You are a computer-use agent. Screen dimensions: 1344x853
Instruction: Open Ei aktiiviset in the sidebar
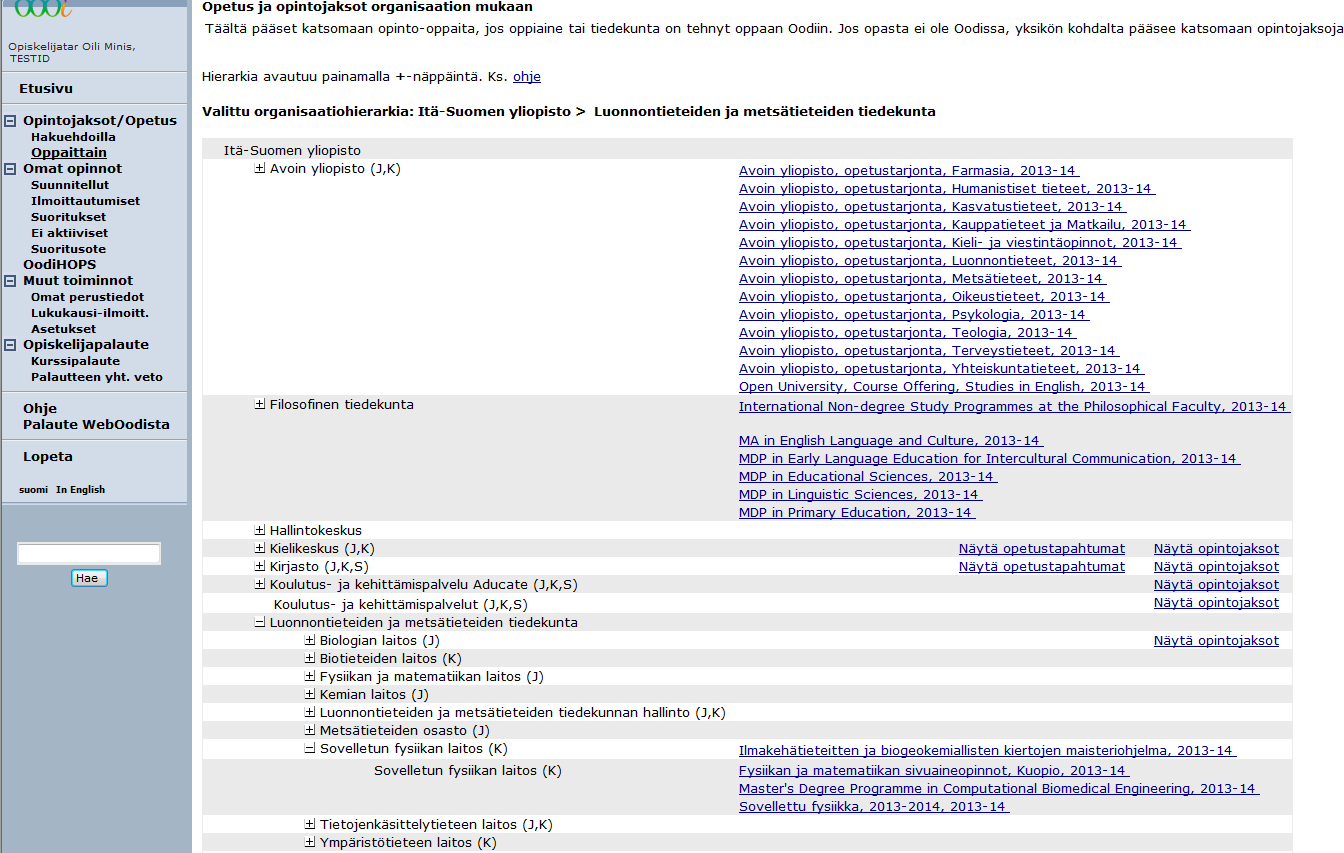[x=69, y=233]
